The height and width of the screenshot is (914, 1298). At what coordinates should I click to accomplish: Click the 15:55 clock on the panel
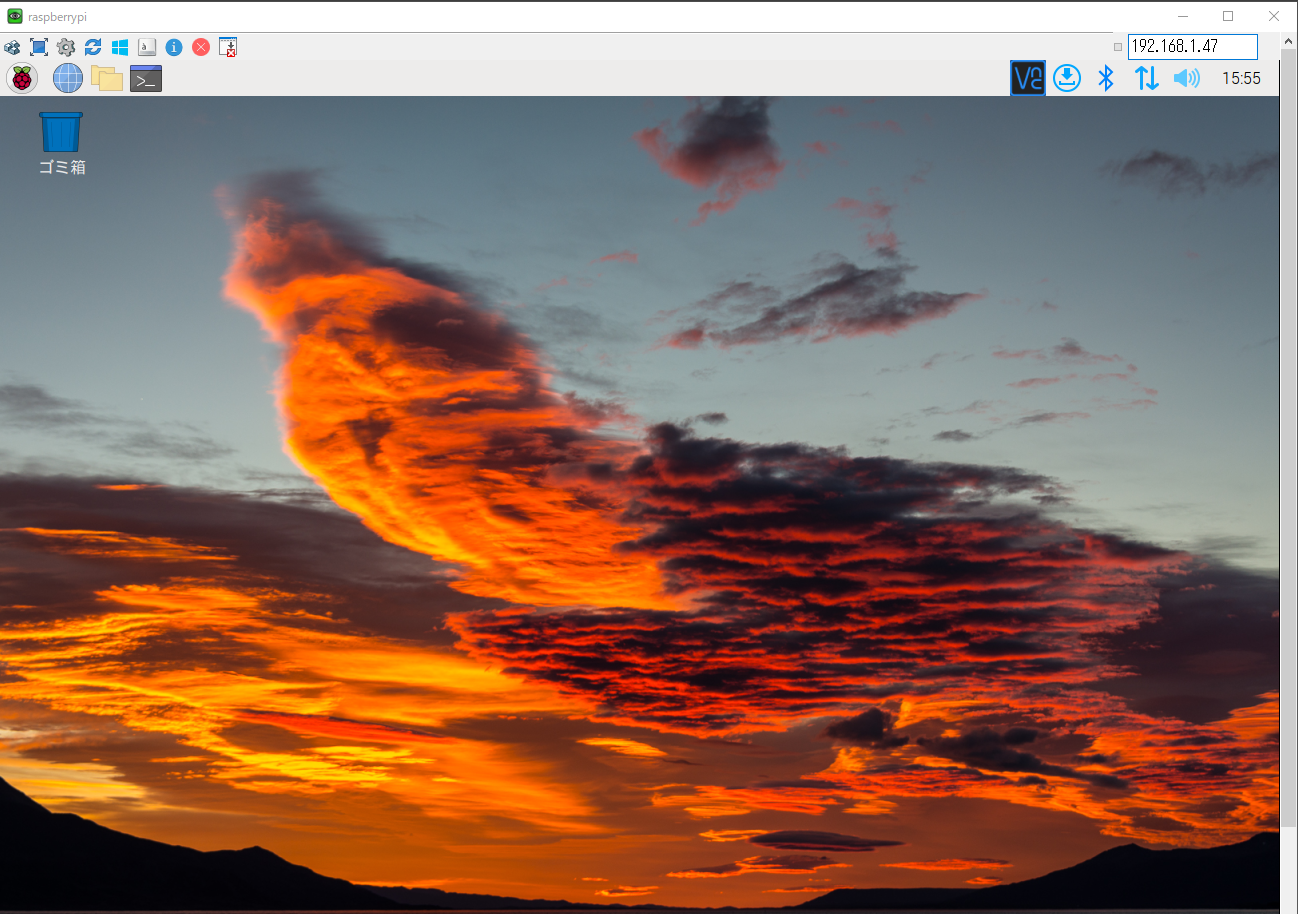pyautogui.click(x=1241, y=78)
